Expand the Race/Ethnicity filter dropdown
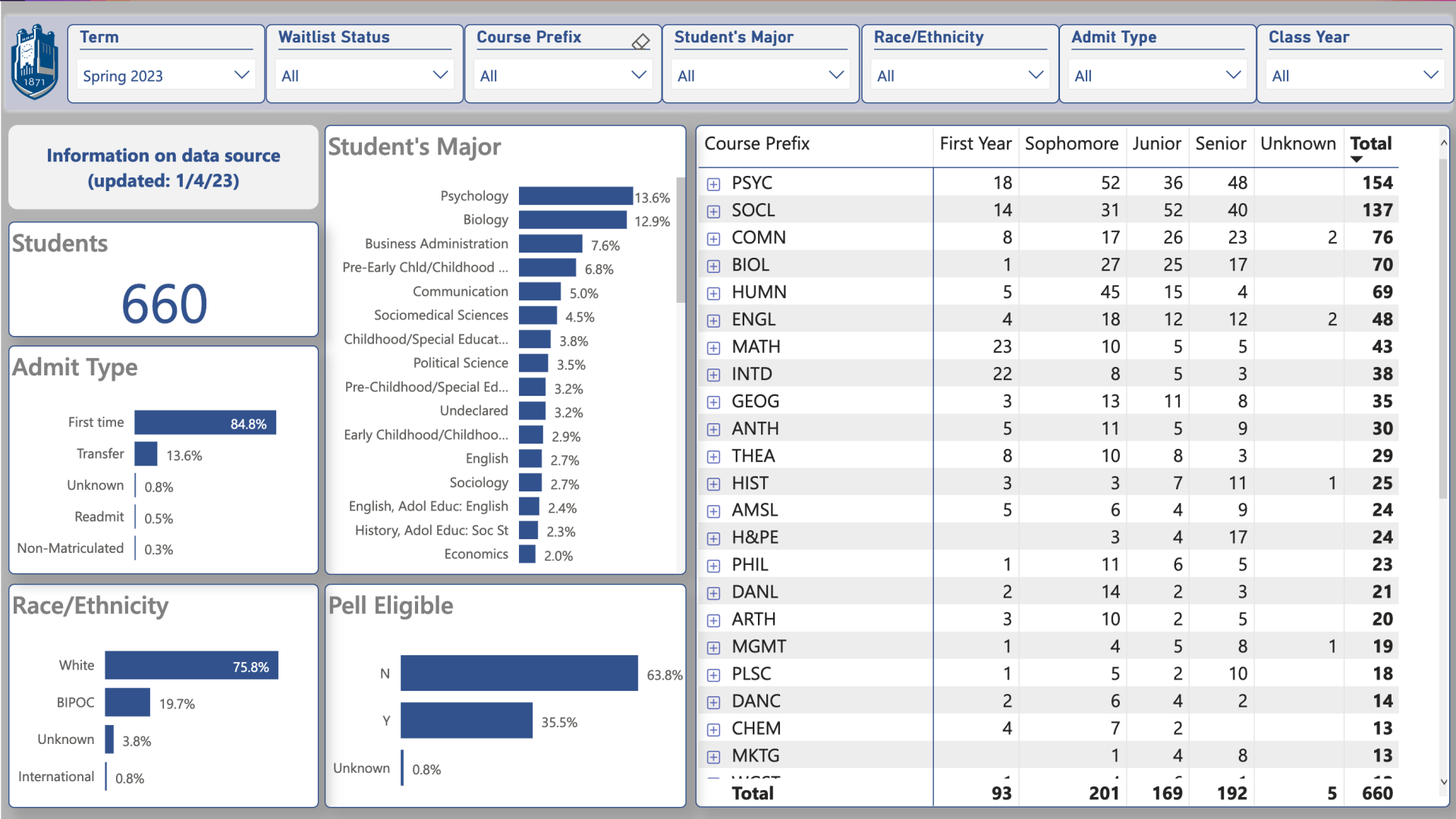 (x=959, y=76)
